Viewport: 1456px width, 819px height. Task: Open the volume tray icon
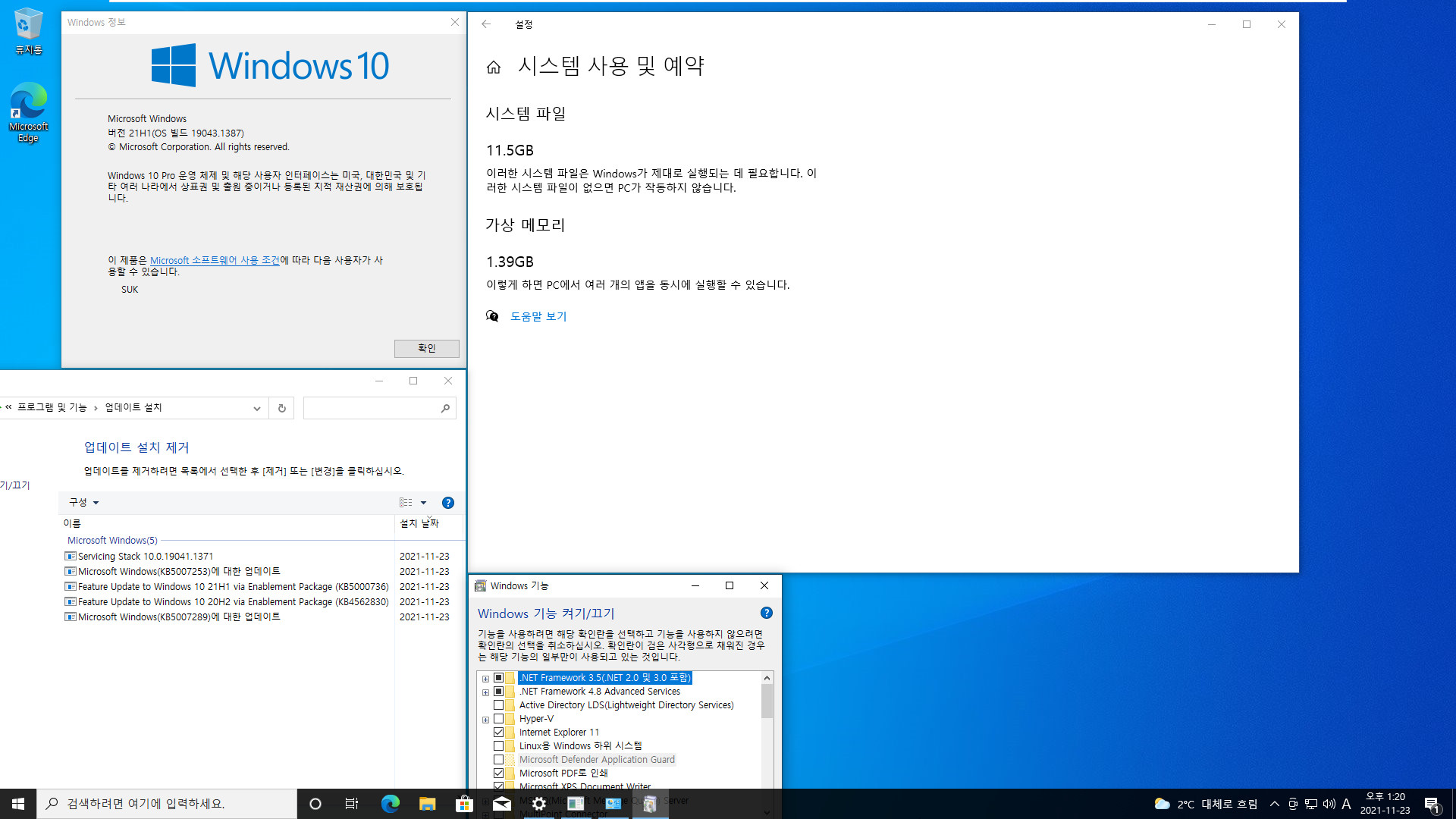(1329, 804)
